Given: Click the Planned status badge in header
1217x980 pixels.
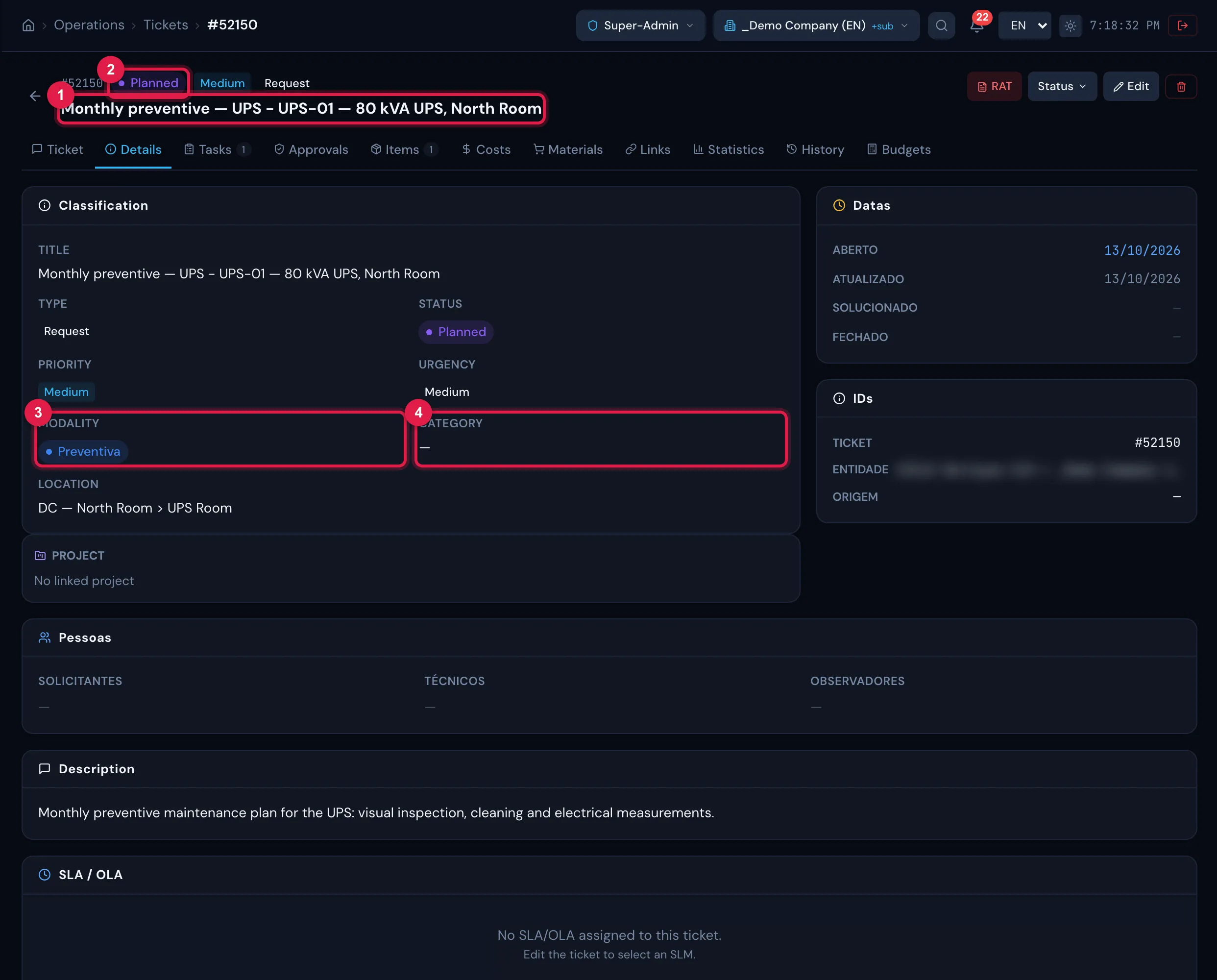Looking at the screenshot, I should pyautogui.click(x=148, y=83).
